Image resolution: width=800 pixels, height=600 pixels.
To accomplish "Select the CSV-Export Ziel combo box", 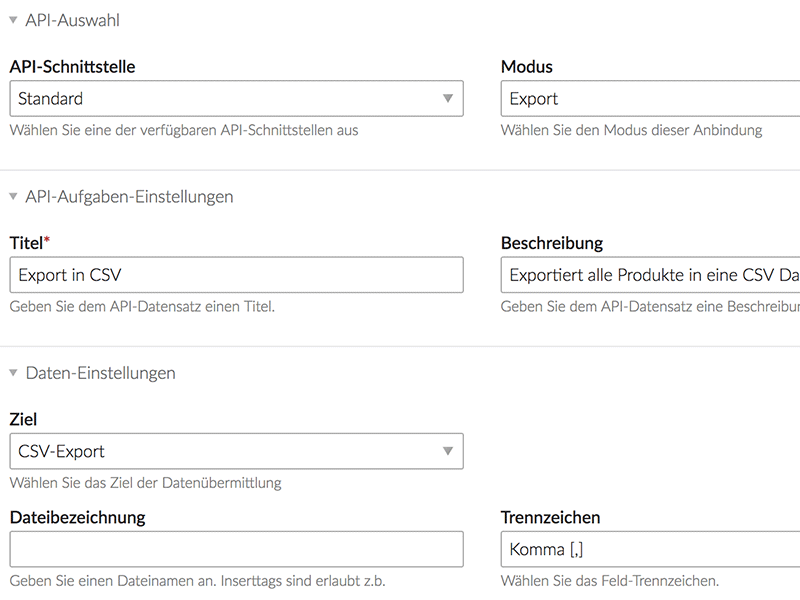I will click(x=237, y=451).
